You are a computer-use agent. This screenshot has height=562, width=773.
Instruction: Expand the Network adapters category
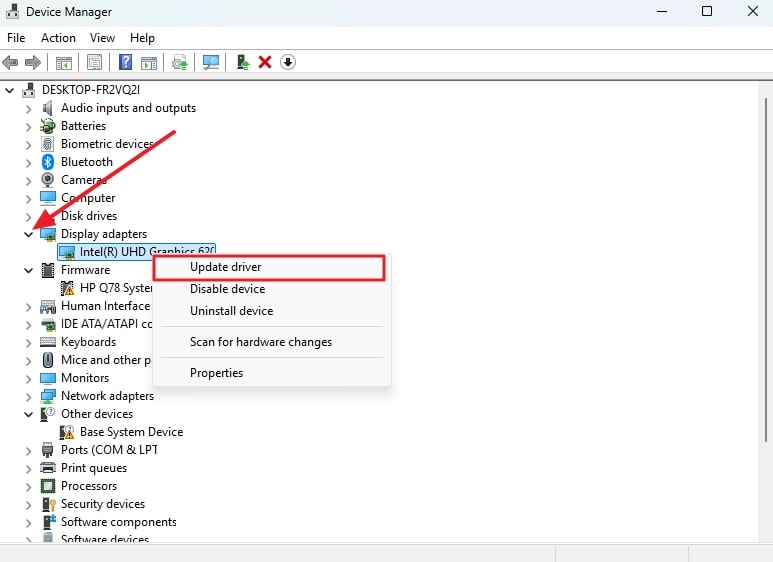point(29,396)
